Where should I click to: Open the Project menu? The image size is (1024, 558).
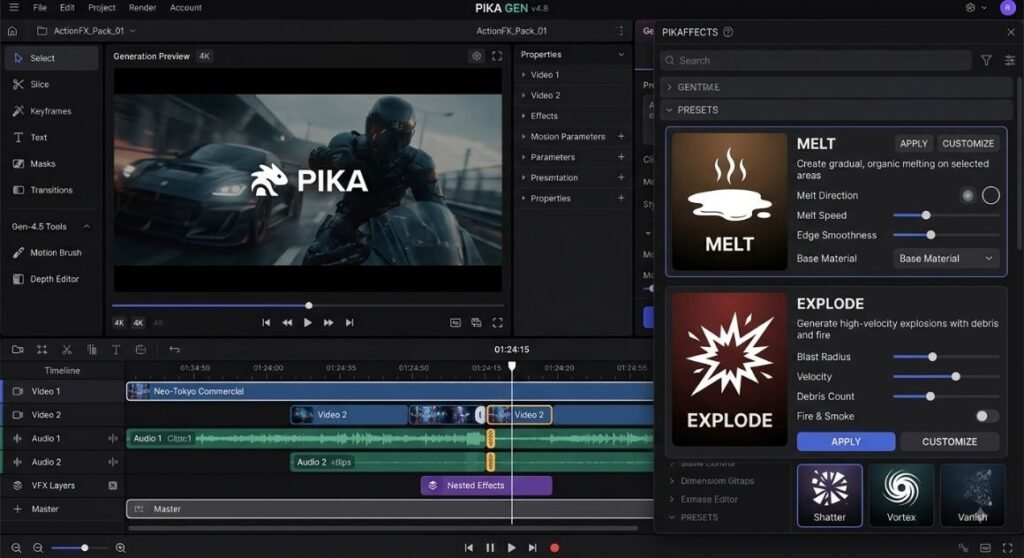pyautogui.click(x=102, y=8)
